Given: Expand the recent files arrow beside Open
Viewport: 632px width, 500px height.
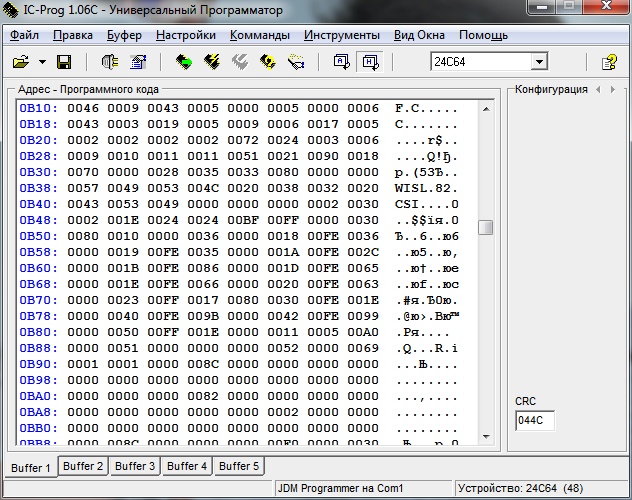Looking at the screenshot, I should point(42,62).
